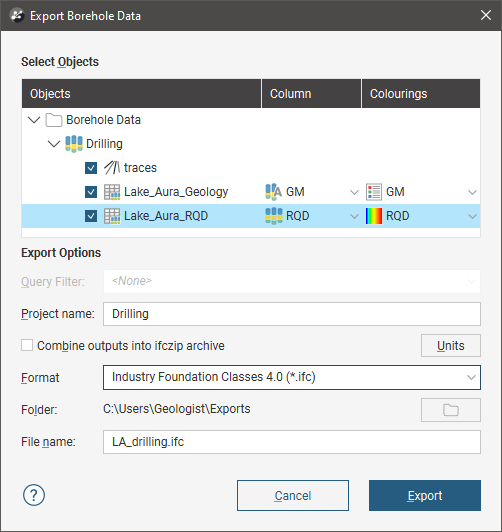The width and height of the screenshot is (502, 532).
Task: Open the Format dropdown list
Action: coord(292,377)
